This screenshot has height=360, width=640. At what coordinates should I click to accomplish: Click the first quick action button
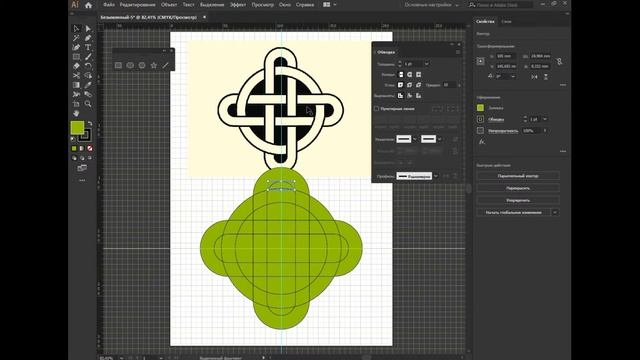(x=518, y=176)
